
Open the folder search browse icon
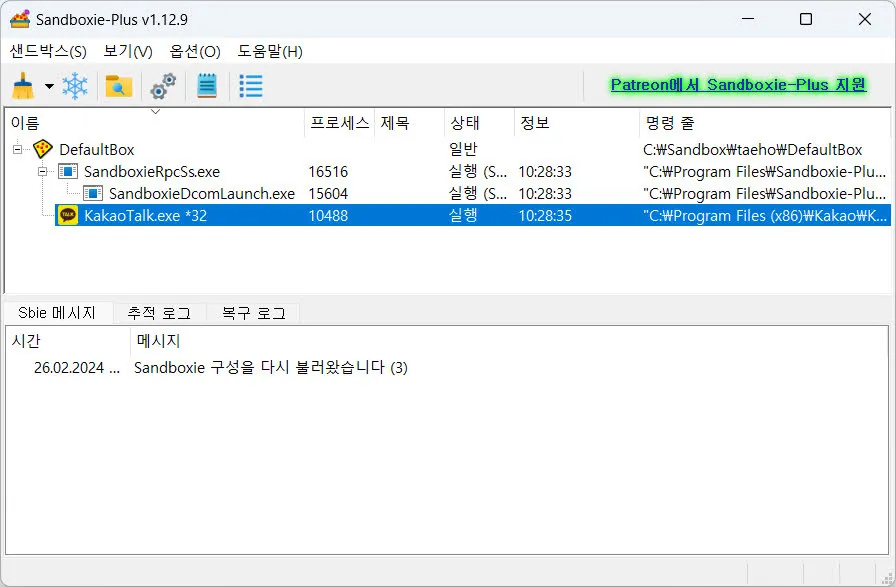tap(119, 86)
